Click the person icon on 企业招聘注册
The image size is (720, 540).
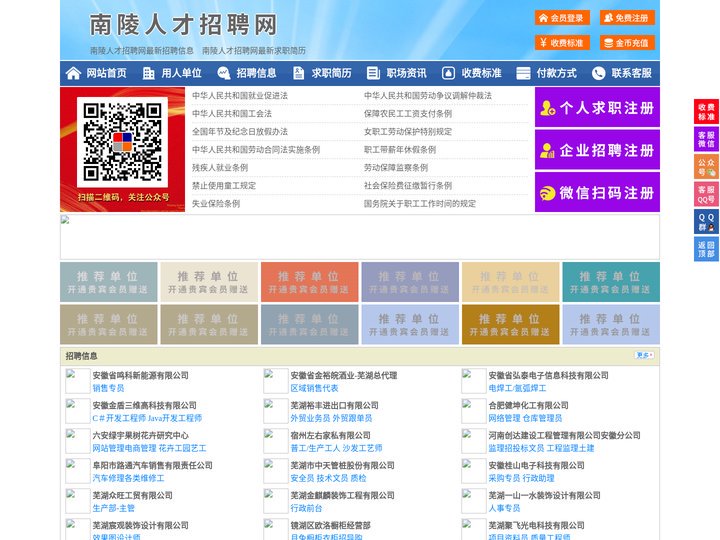pyautogui.click(x=547, y=150)
